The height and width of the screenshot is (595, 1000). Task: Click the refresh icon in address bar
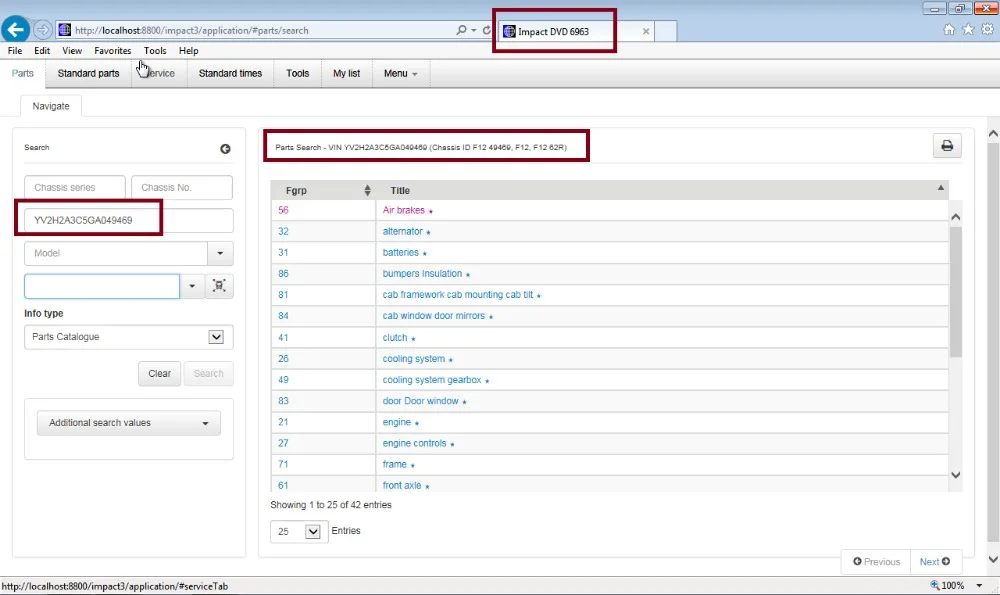pyautogui.click(x=487, y=30)
